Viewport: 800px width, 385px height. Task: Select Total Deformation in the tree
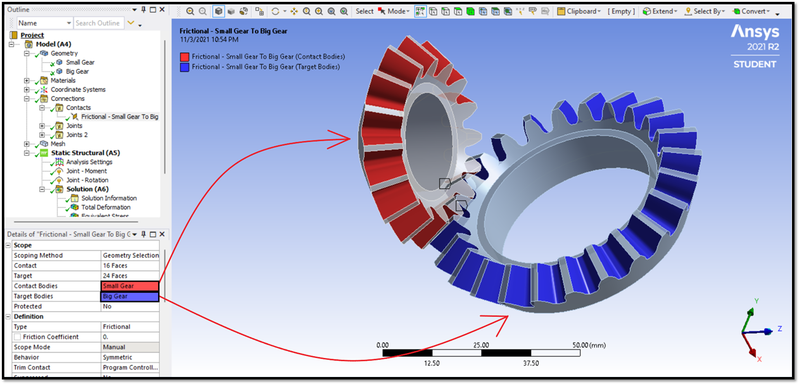tap(106, 208)
